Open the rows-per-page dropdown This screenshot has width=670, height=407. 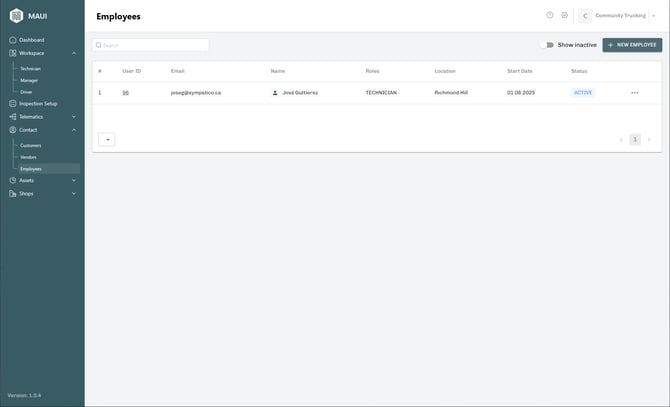click(x=106, y=140)
